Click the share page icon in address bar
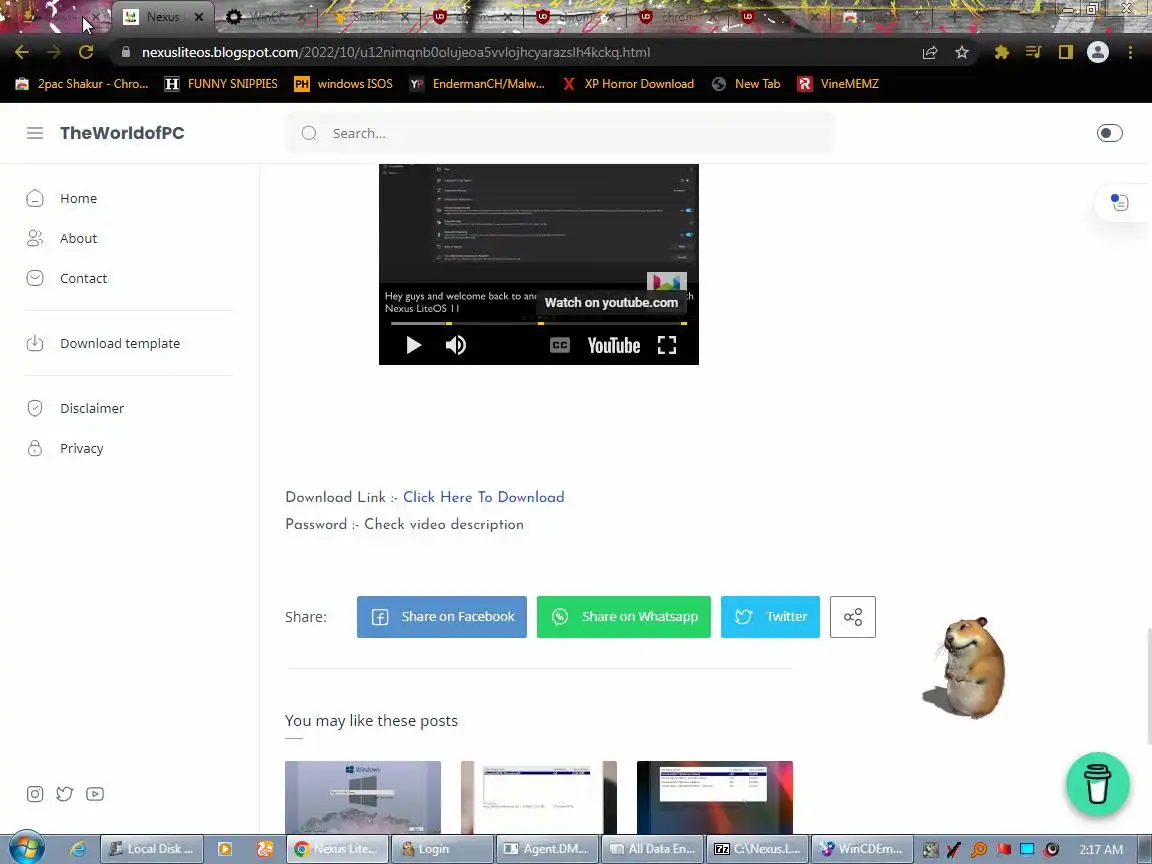 pos(930,52)
